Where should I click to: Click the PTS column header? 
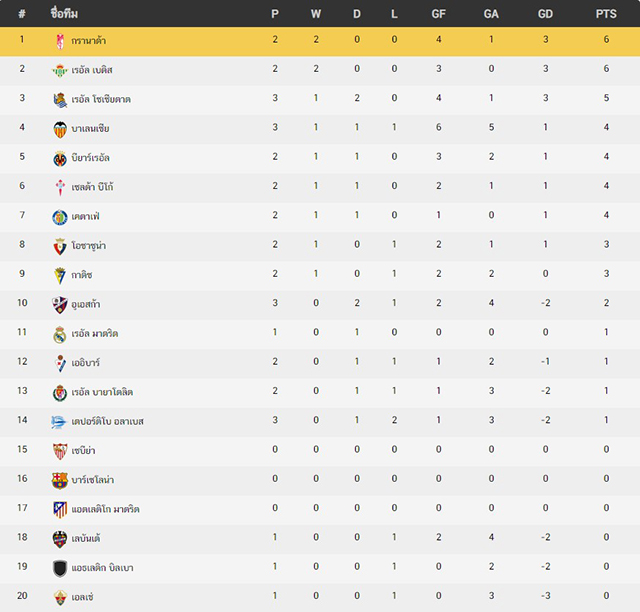(606, 14)
